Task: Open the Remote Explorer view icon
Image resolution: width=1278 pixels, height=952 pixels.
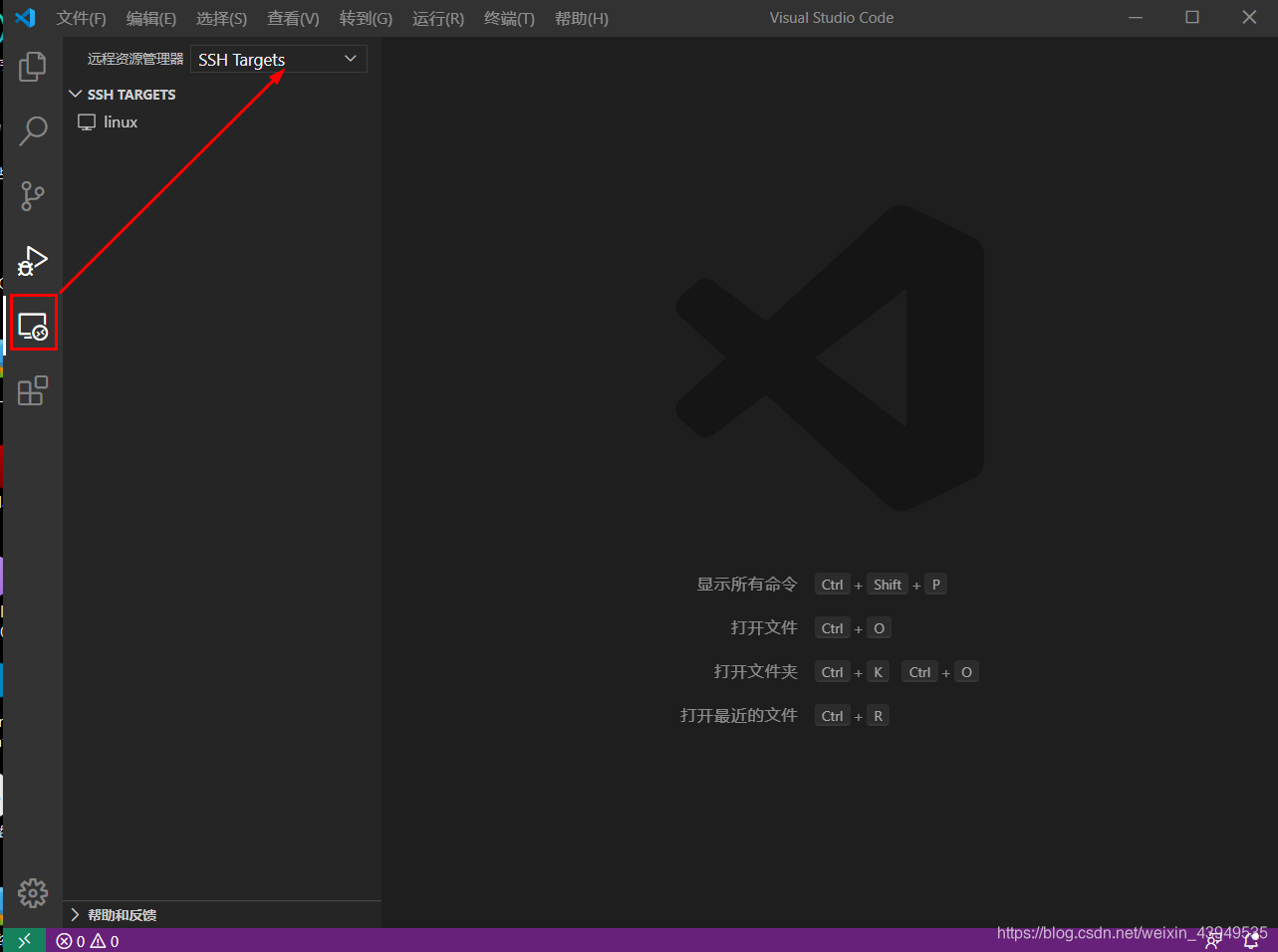Action: click(33, 326)
